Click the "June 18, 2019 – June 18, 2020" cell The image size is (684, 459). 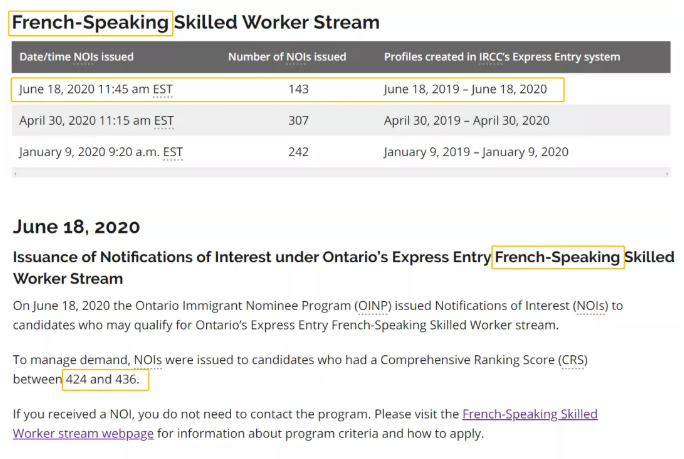click(x=465, y=89)
